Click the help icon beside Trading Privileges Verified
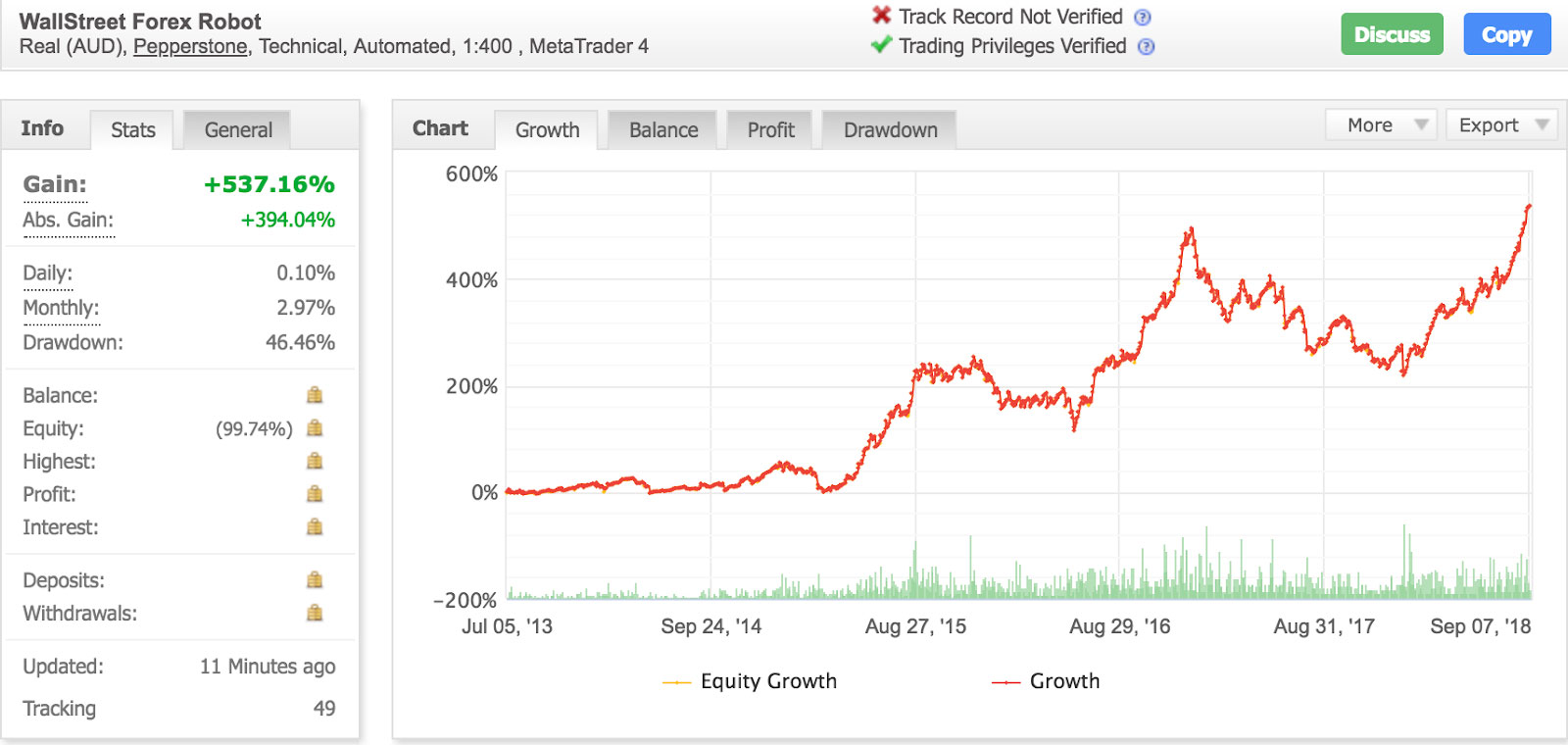1568x745 pixels. pos(1146,47)
